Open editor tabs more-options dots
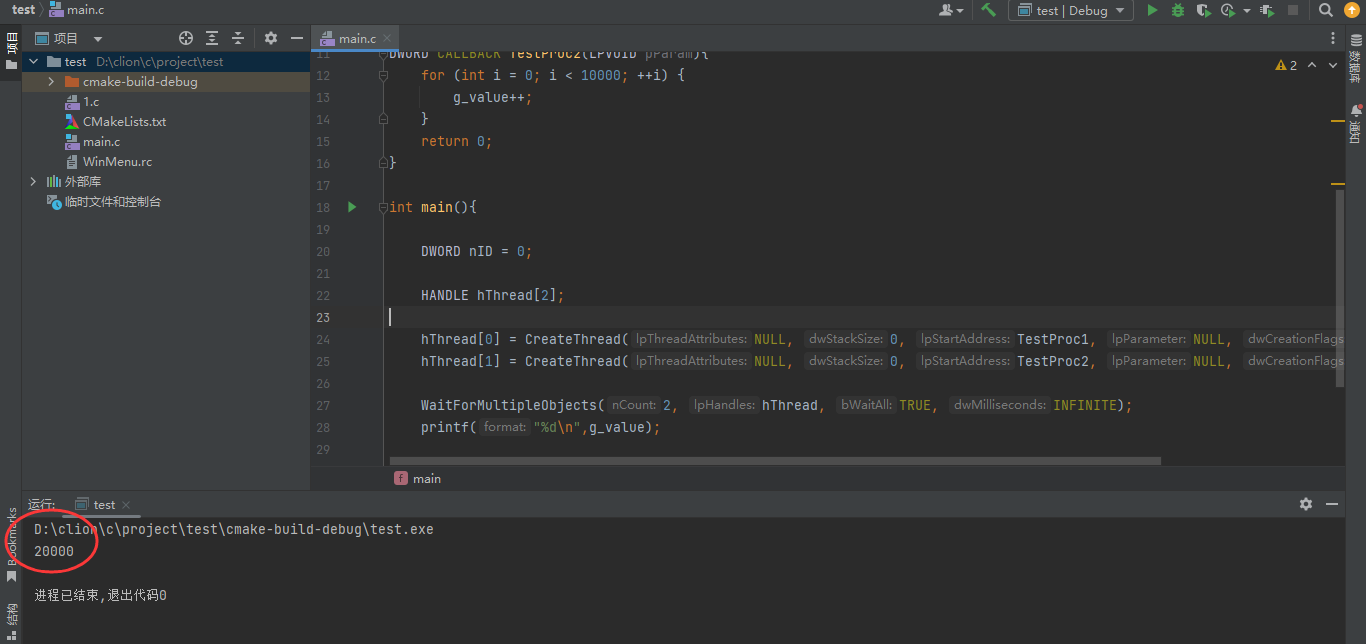 (x=1333, y=38)
